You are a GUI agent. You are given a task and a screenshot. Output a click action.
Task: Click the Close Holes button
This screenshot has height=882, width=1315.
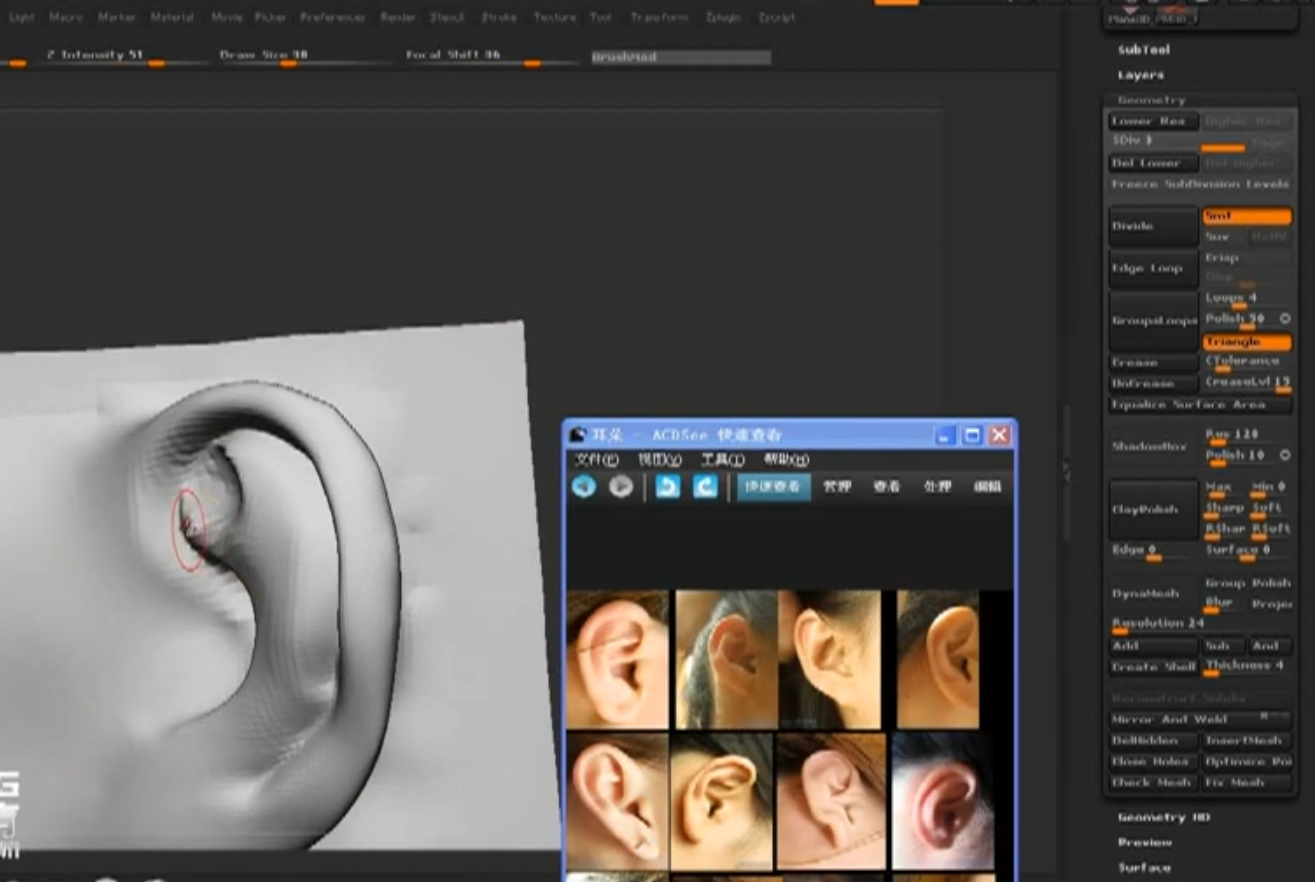[x=1153, y=762]
